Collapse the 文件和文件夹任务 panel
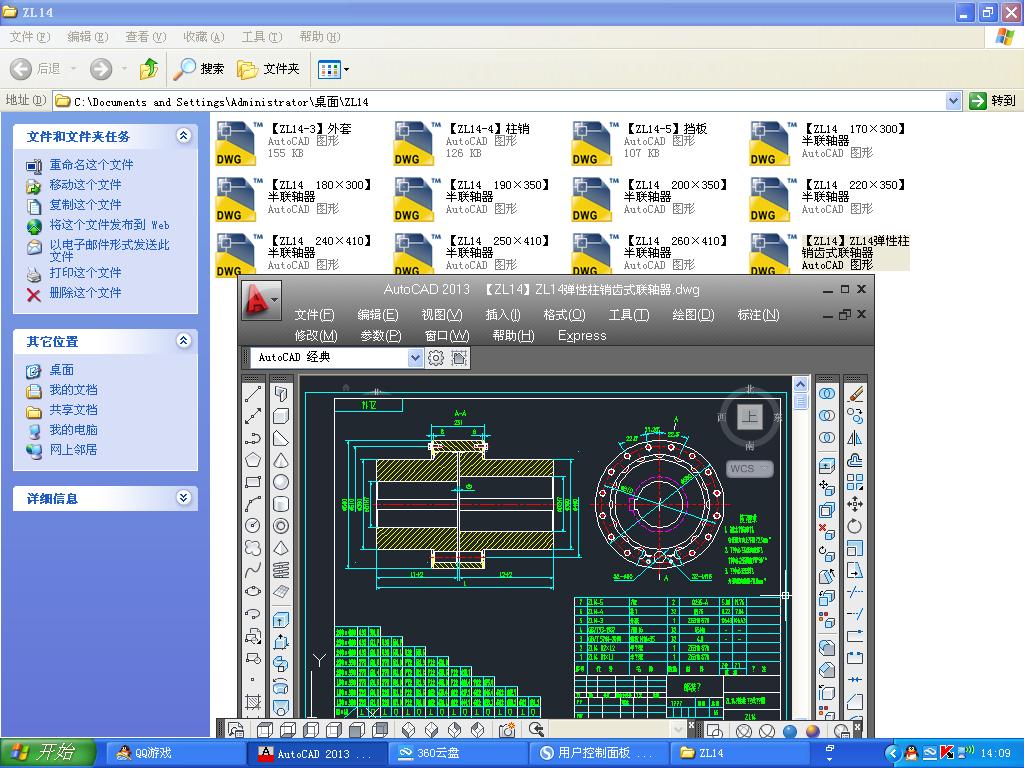The height and width of the screenshot is (768, 1024). pyautogui.click(x=183, y=136)
